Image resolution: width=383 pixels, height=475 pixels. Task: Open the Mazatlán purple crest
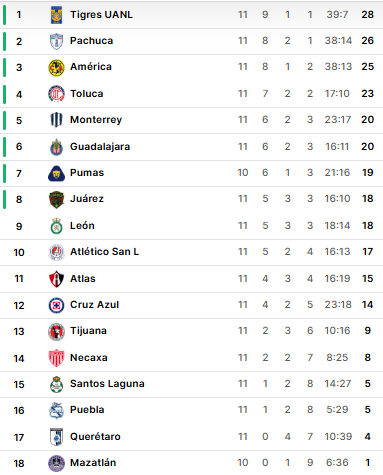(x=56, y=463)
